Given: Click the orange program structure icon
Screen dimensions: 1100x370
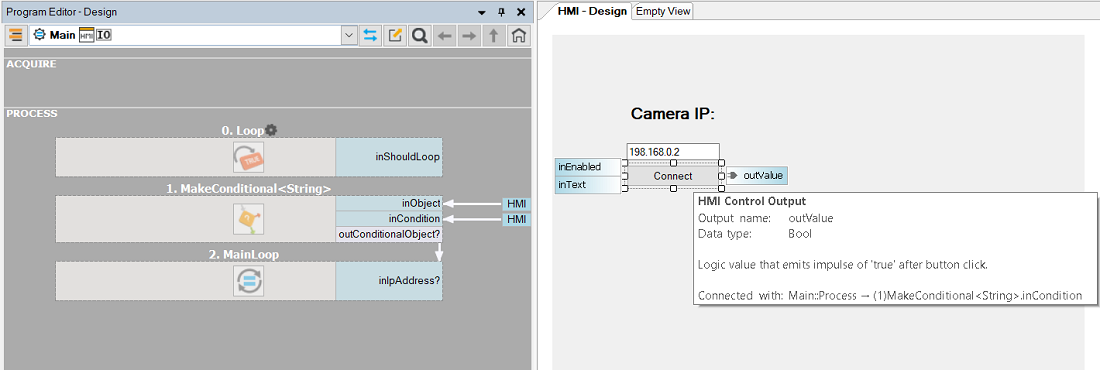Looking at the screenshot, I should click(15, 36).
